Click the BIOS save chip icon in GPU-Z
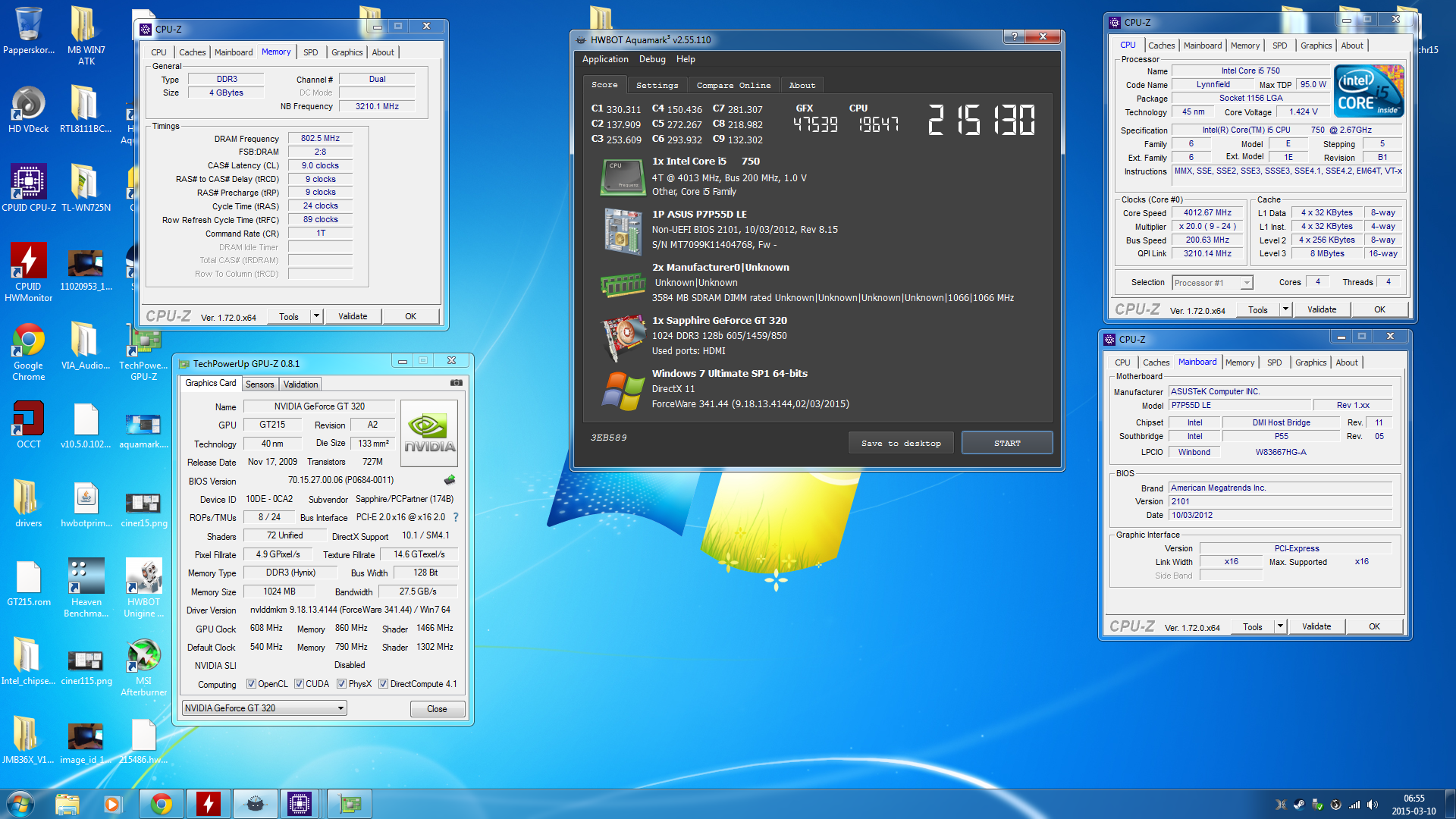 450,480
